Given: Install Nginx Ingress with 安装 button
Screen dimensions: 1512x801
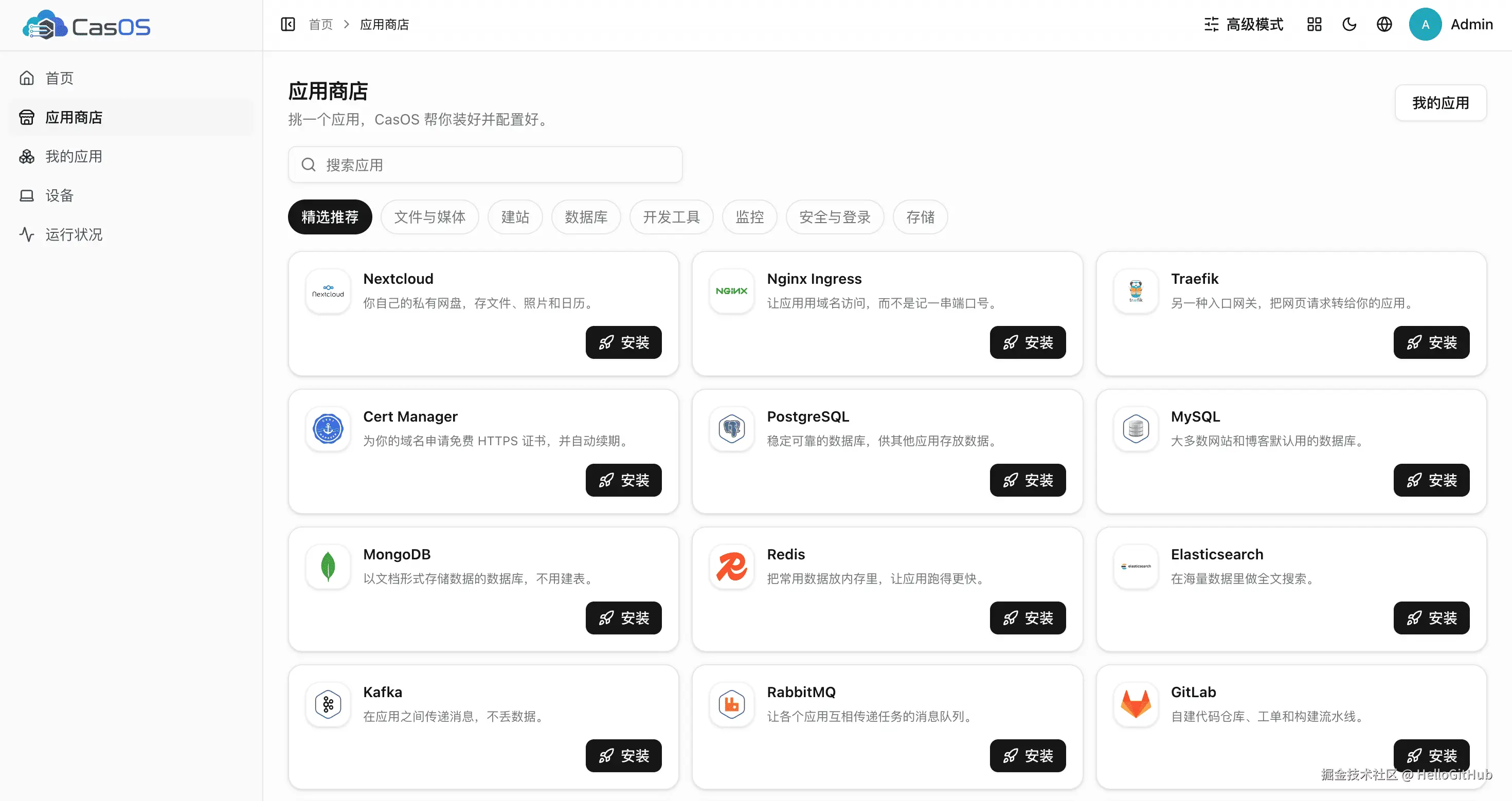Looking at the screenshot, I should 1028,342.
